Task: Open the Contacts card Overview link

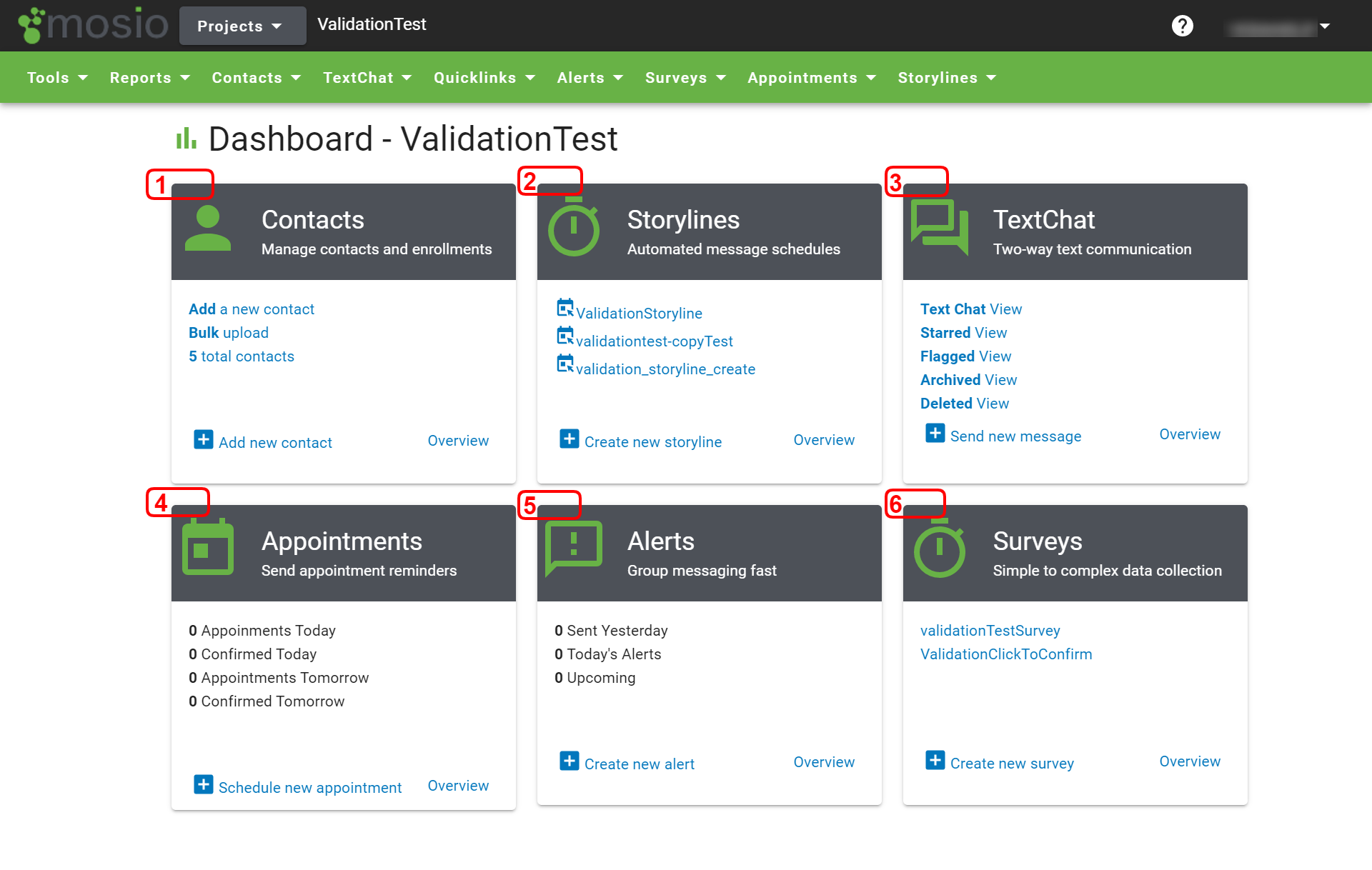Action: coord(458,441)
